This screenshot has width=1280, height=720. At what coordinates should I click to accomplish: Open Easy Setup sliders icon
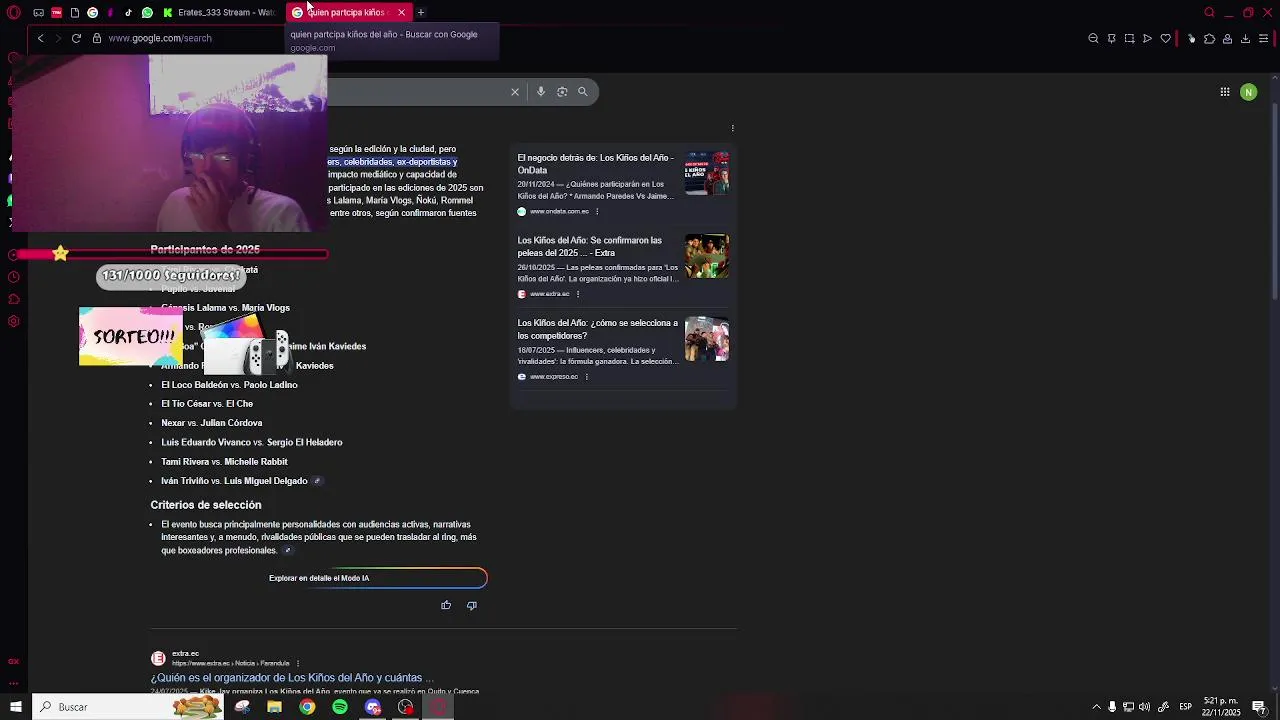tap(1264, 38)
